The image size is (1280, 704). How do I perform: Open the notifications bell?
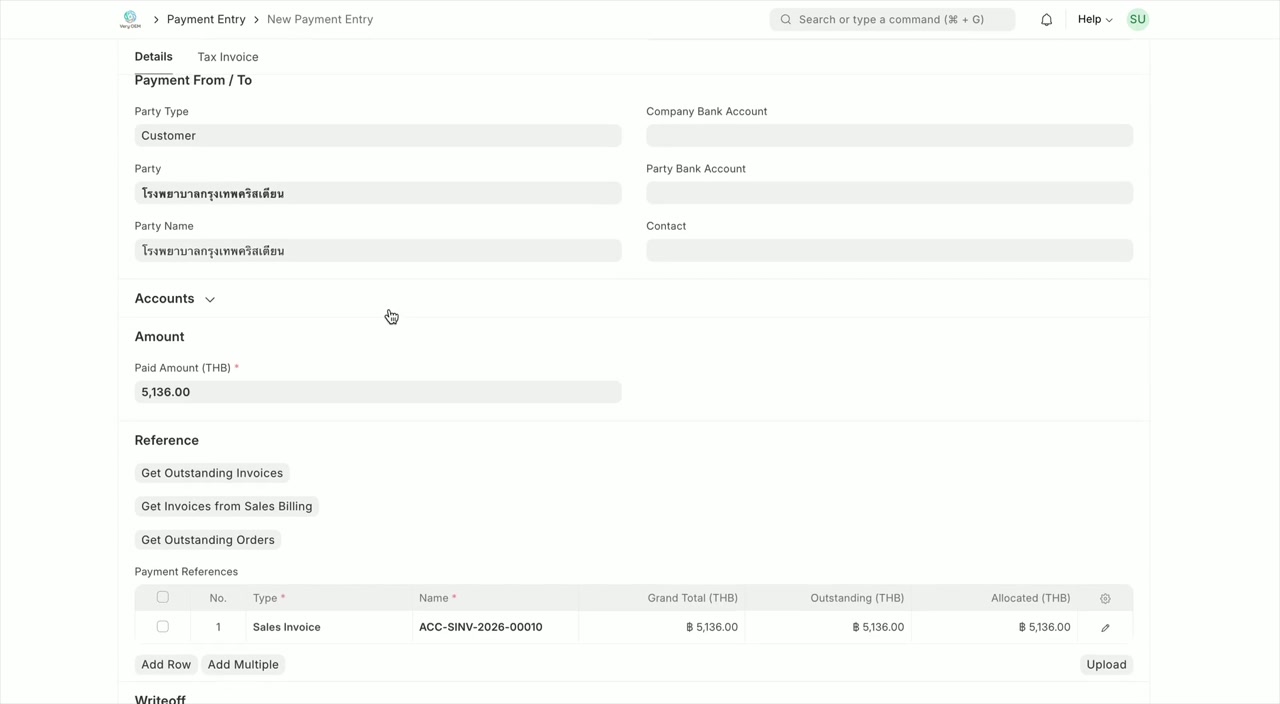(1046, 19)
